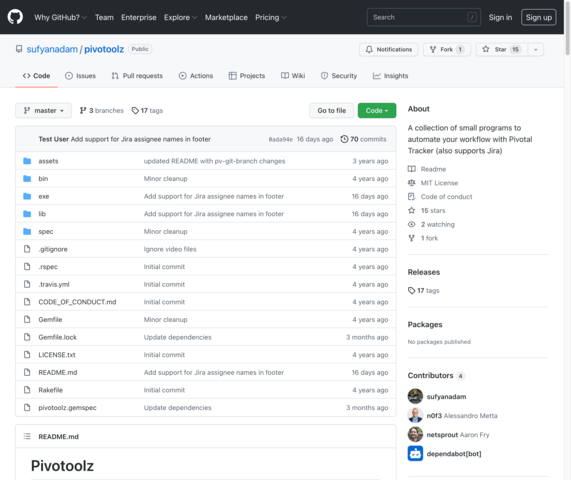The width and height of the screenshot is (571, 480).
Task: Open the MIT License link
Action: [x=439, y=183]
